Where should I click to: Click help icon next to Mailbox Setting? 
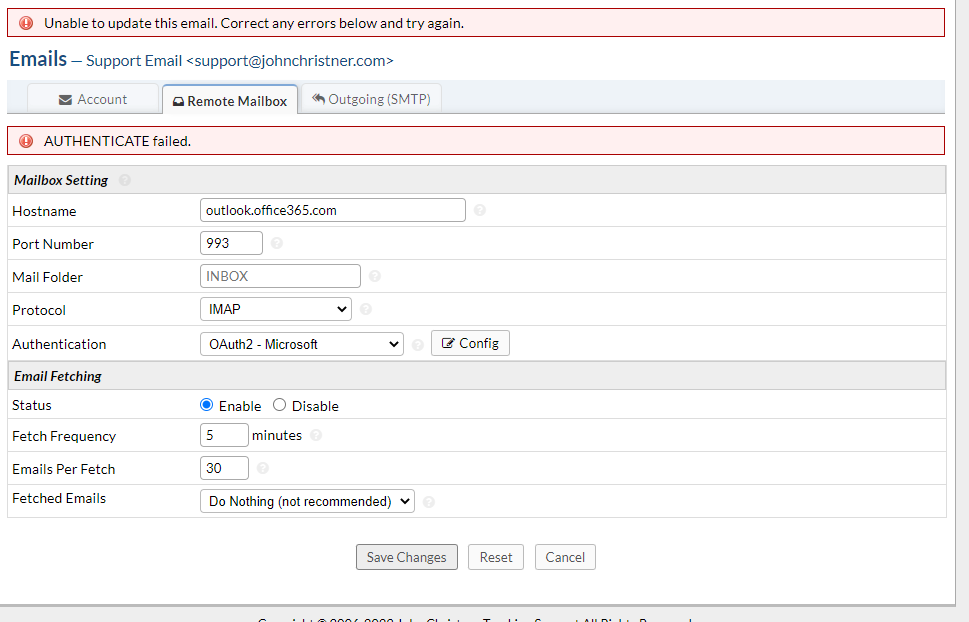125,181
